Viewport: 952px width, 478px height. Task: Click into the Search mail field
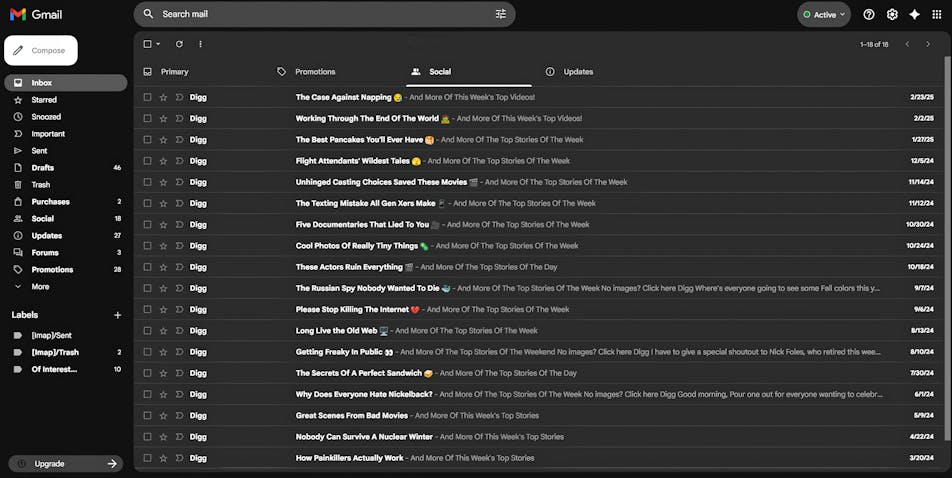point(320,14)
